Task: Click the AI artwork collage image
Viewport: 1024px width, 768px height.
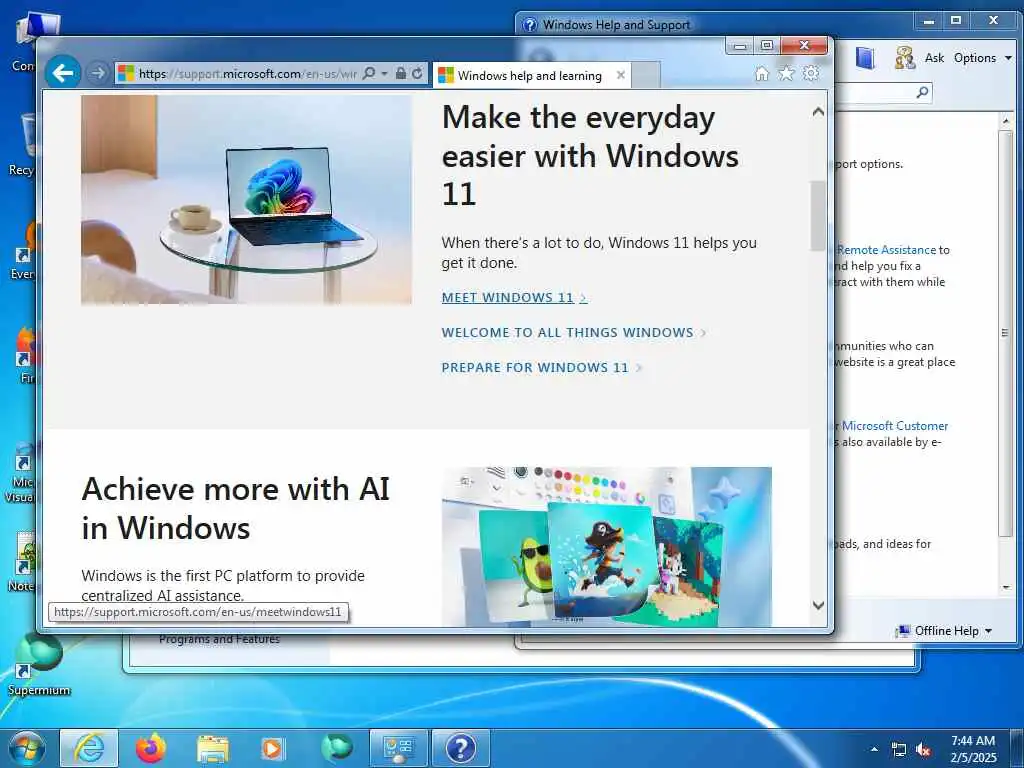Action: pos(607,547)
